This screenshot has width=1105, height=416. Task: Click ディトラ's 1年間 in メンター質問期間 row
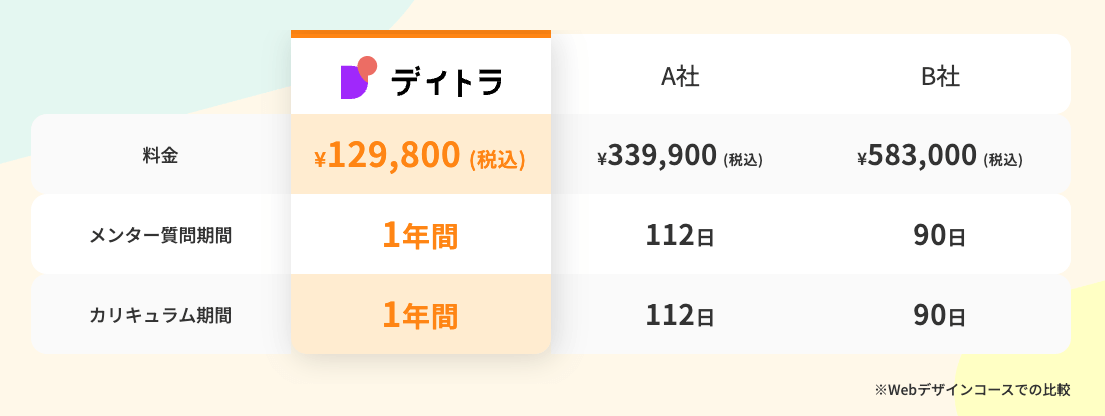(x=420, y=236)
